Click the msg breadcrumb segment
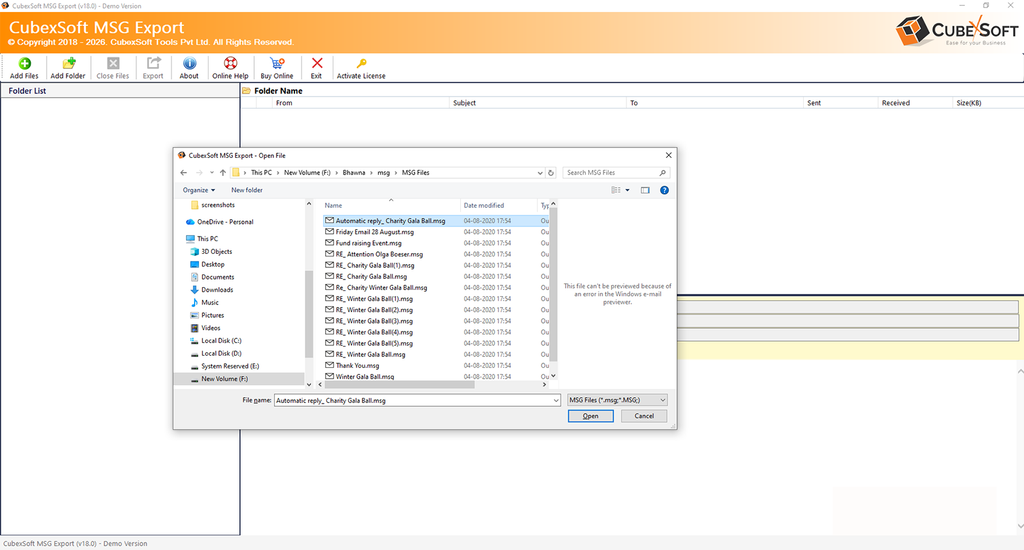 click(383, 172)
